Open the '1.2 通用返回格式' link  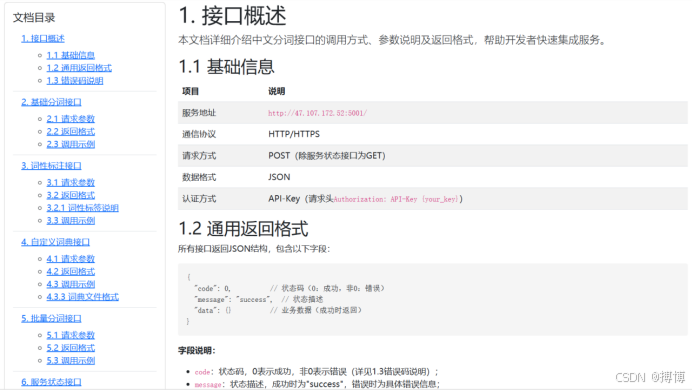[79, 68]
